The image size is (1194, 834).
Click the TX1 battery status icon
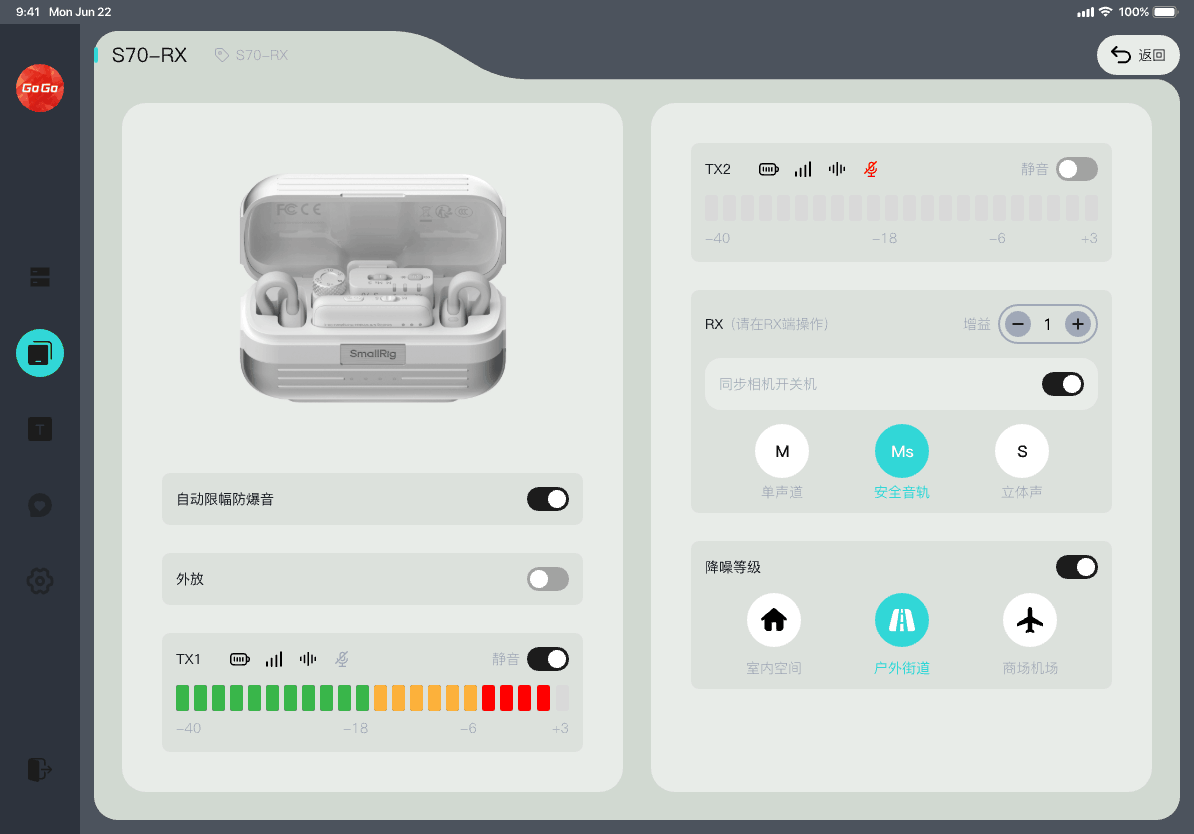tap(240, 659)
